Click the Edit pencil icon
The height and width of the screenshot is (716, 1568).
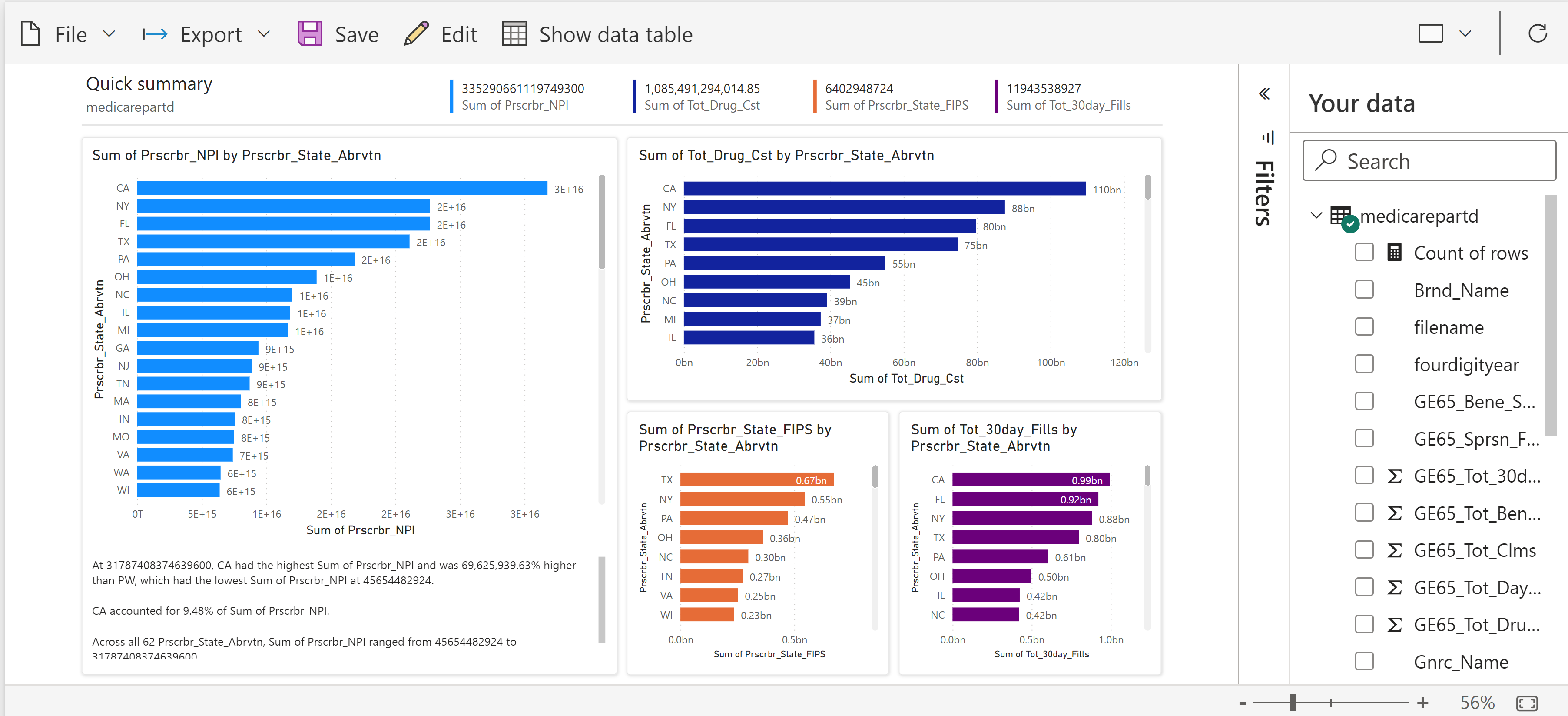[x=416, y=33]
